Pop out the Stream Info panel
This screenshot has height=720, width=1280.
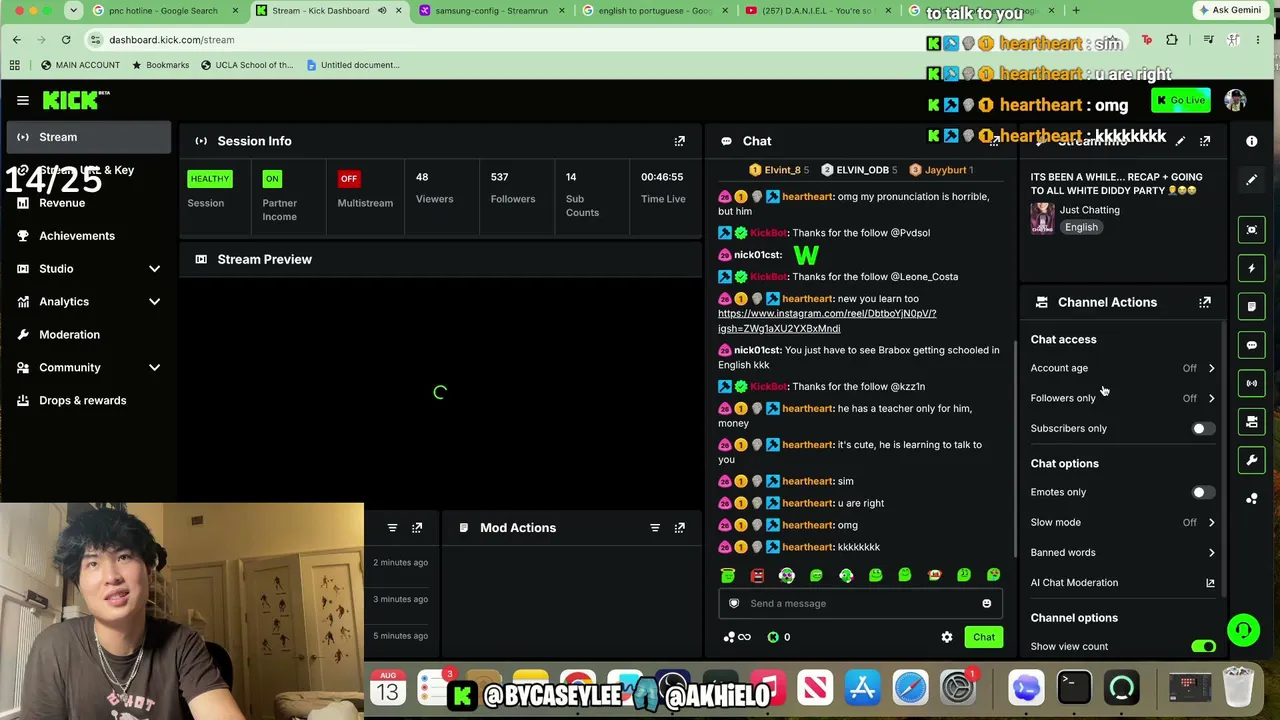[1205, 141]
